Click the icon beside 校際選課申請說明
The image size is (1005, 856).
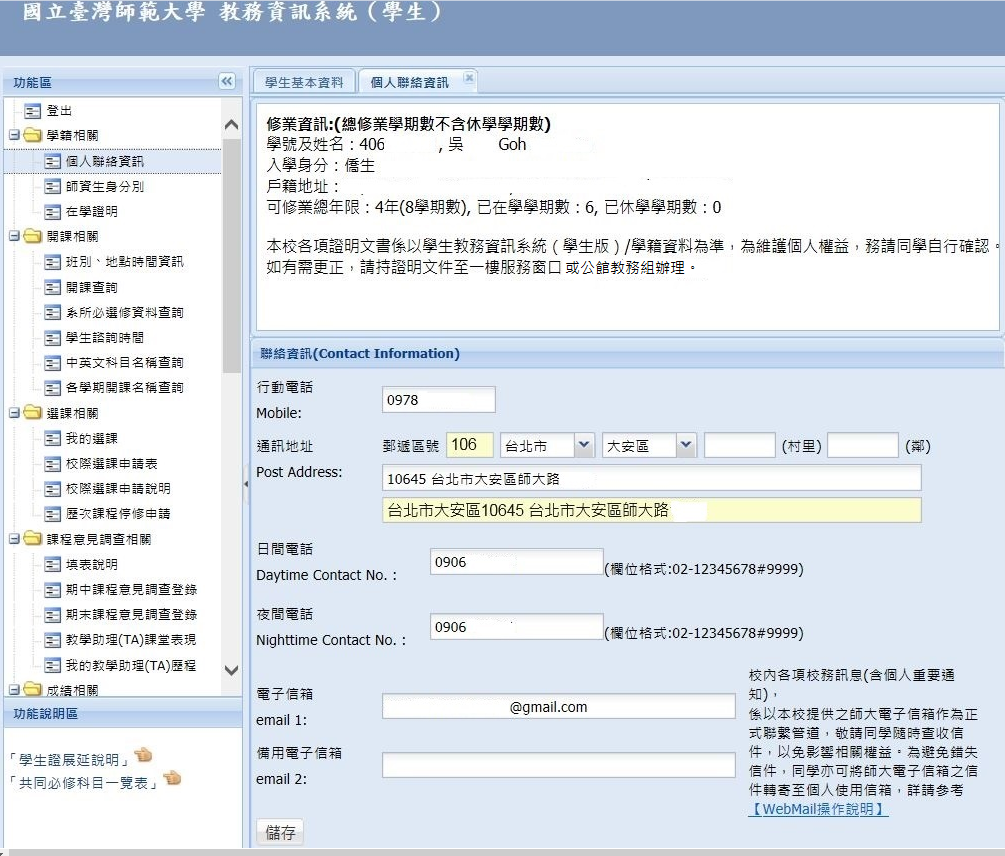[x=53, y=489]
